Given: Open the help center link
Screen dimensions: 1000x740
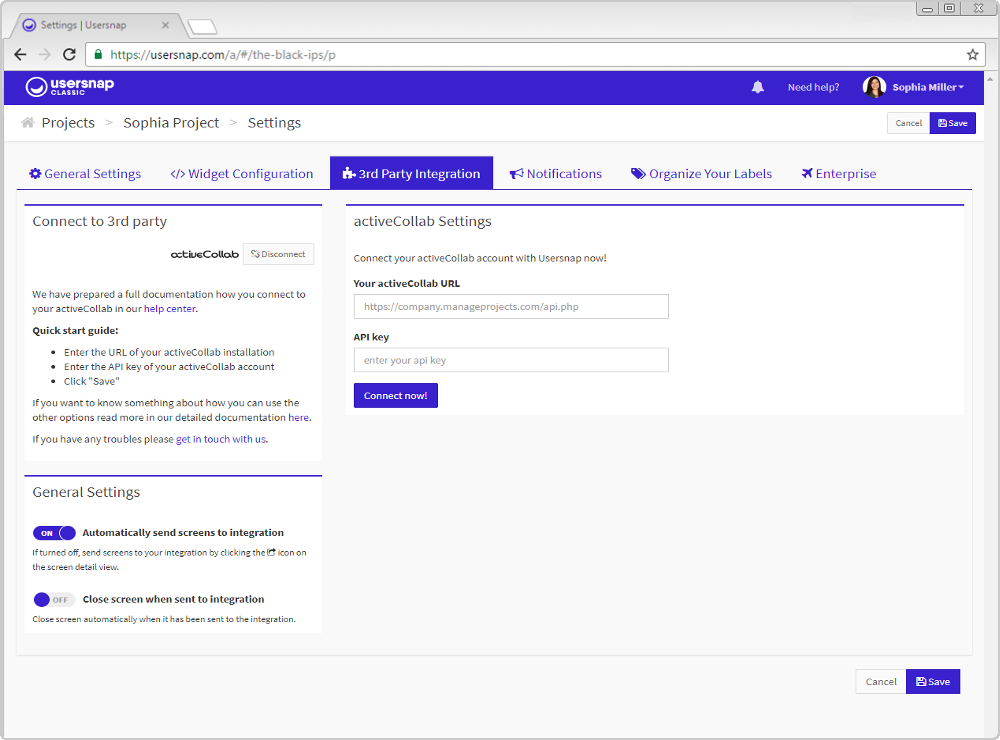Looking at the screenshot, I should pyautogui.click(x=170, y=309).
